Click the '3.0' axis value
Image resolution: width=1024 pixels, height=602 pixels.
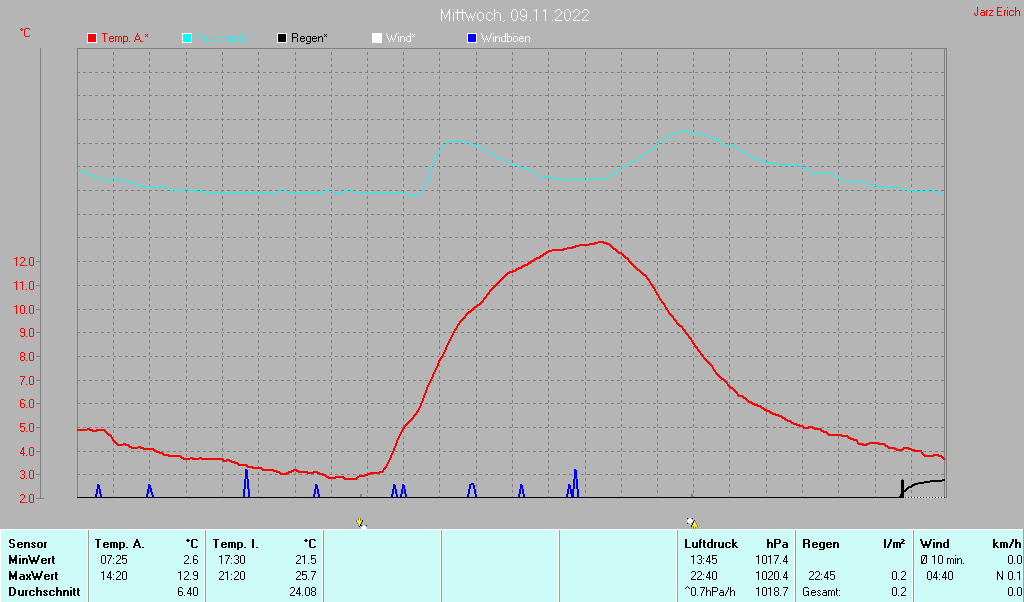pyautogui.click(x=26, y=475)
